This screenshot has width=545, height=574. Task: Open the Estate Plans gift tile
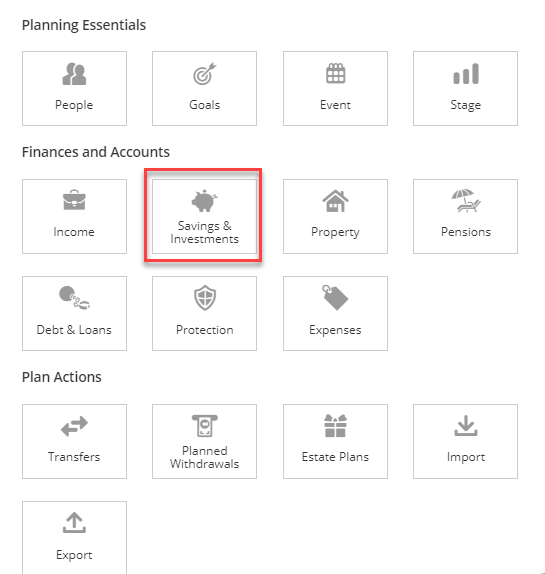pos(335,441)
